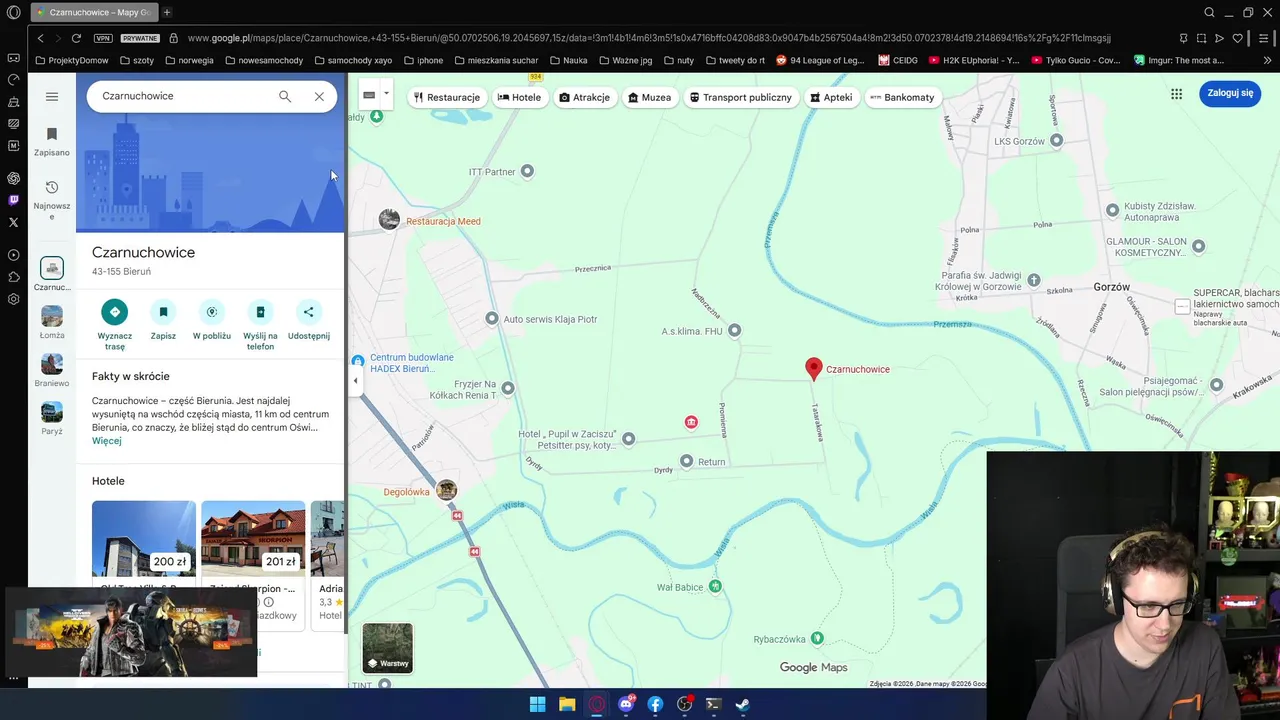This screenshot has height=720, width=1280.
Task: Click the Zapisz save place button
Action: (x=163, y=312)
